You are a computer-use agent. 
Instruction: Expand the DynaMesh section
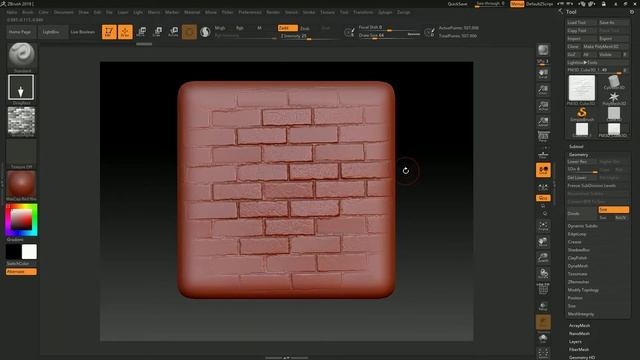[x=578, y=266]
